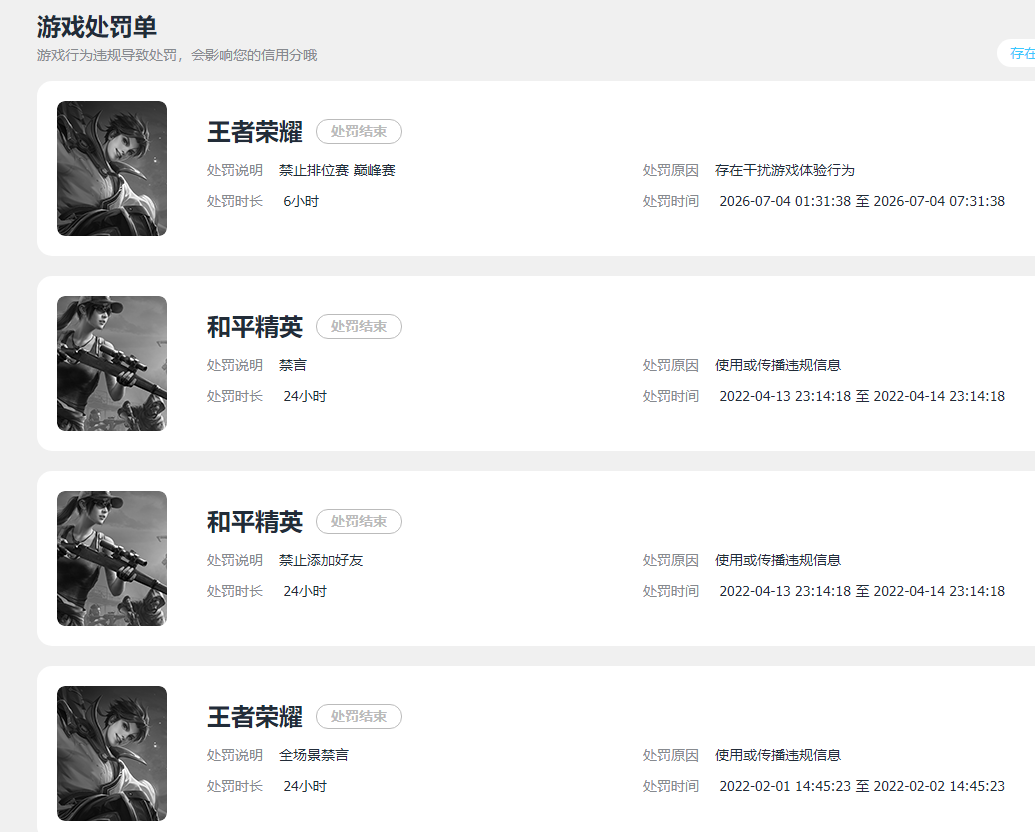Select the 24小时 duration on the 全场景禁言 card
Viewport: 1035px width, 832px height.
click(305, 786)
